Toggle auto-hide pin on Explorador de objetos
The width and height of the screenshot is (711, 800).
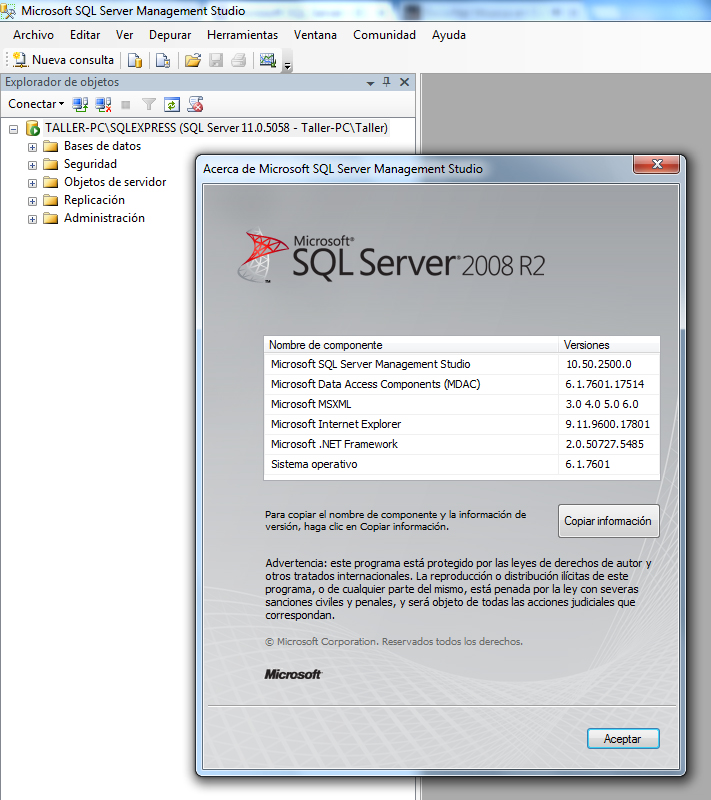(x=387, y=82)
